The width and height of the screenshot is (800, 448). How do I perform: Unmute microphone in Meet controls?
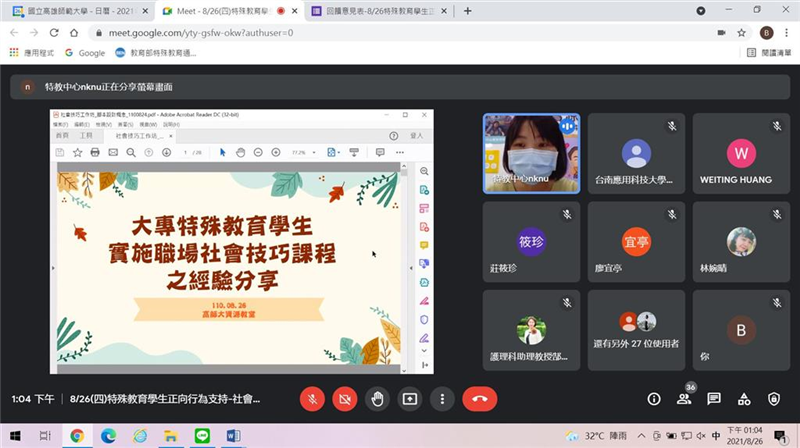tap(312, 399)
